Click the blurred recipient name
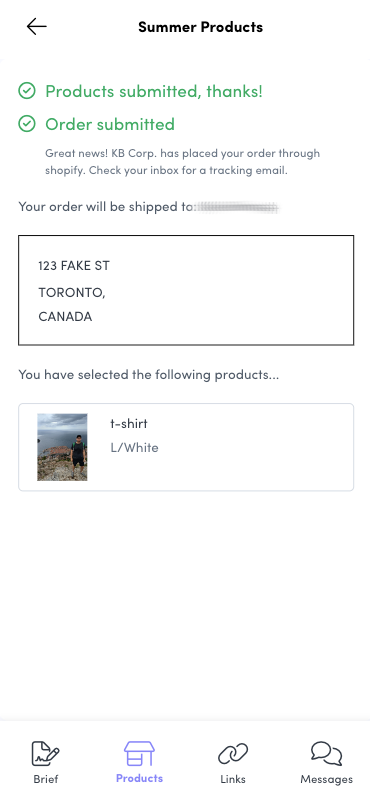Screen dimensions: 370x802 click(237, 207)
